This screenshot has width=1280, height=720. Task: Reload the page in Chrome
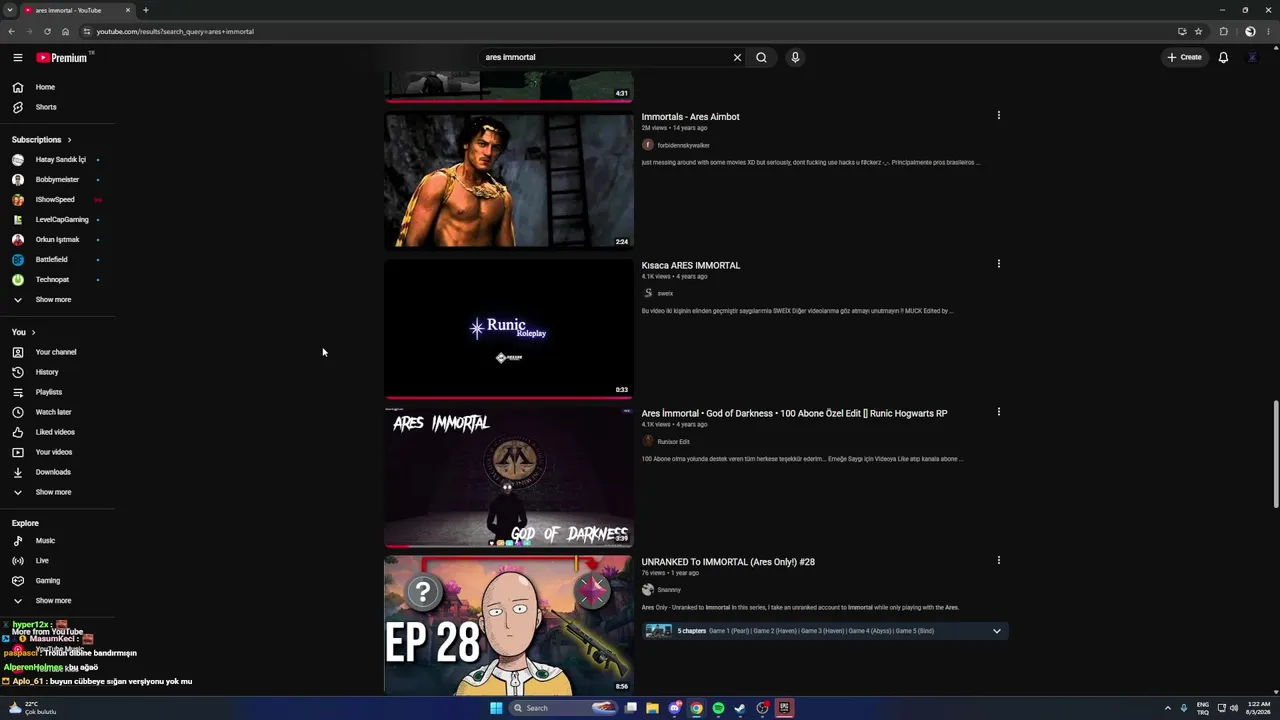click(x=47, y=31)
